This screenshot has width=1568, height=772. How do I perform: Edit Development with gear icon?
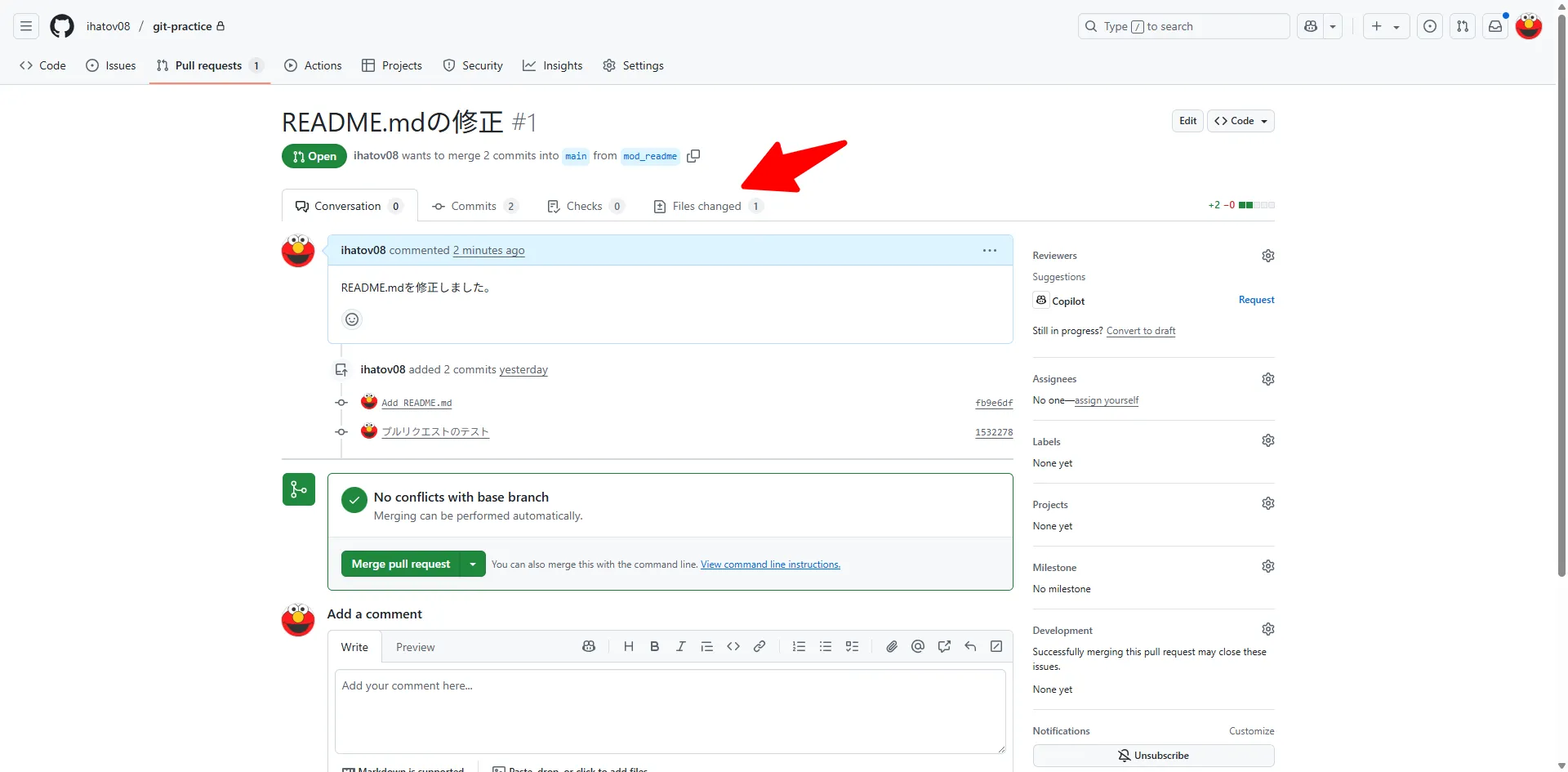coord(1268,629)
